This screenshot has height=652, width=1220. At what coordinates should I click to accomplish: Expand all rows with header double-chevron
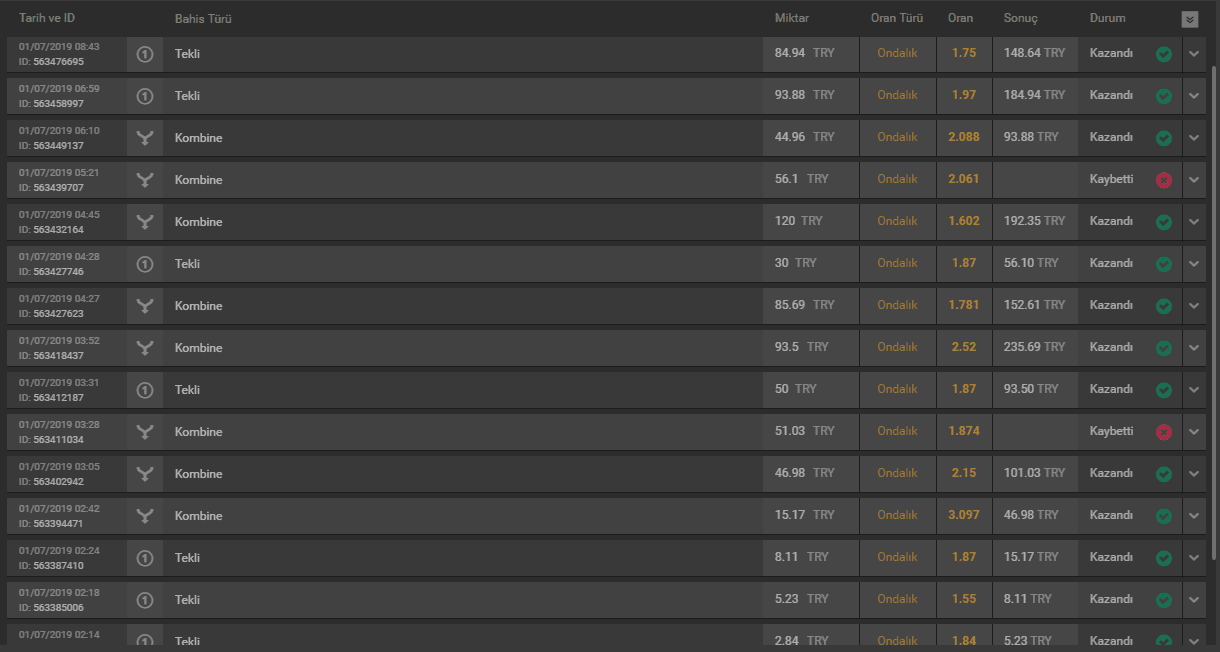tap(1189, 19)
